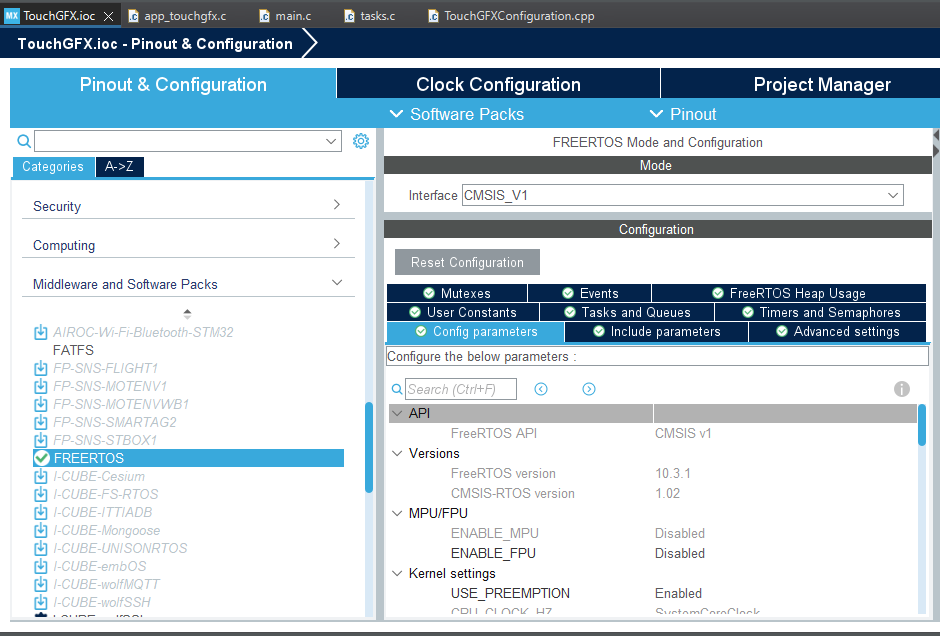940x636 pixels.
Task: Select the Config parameters tab
Action: [475, 331]
